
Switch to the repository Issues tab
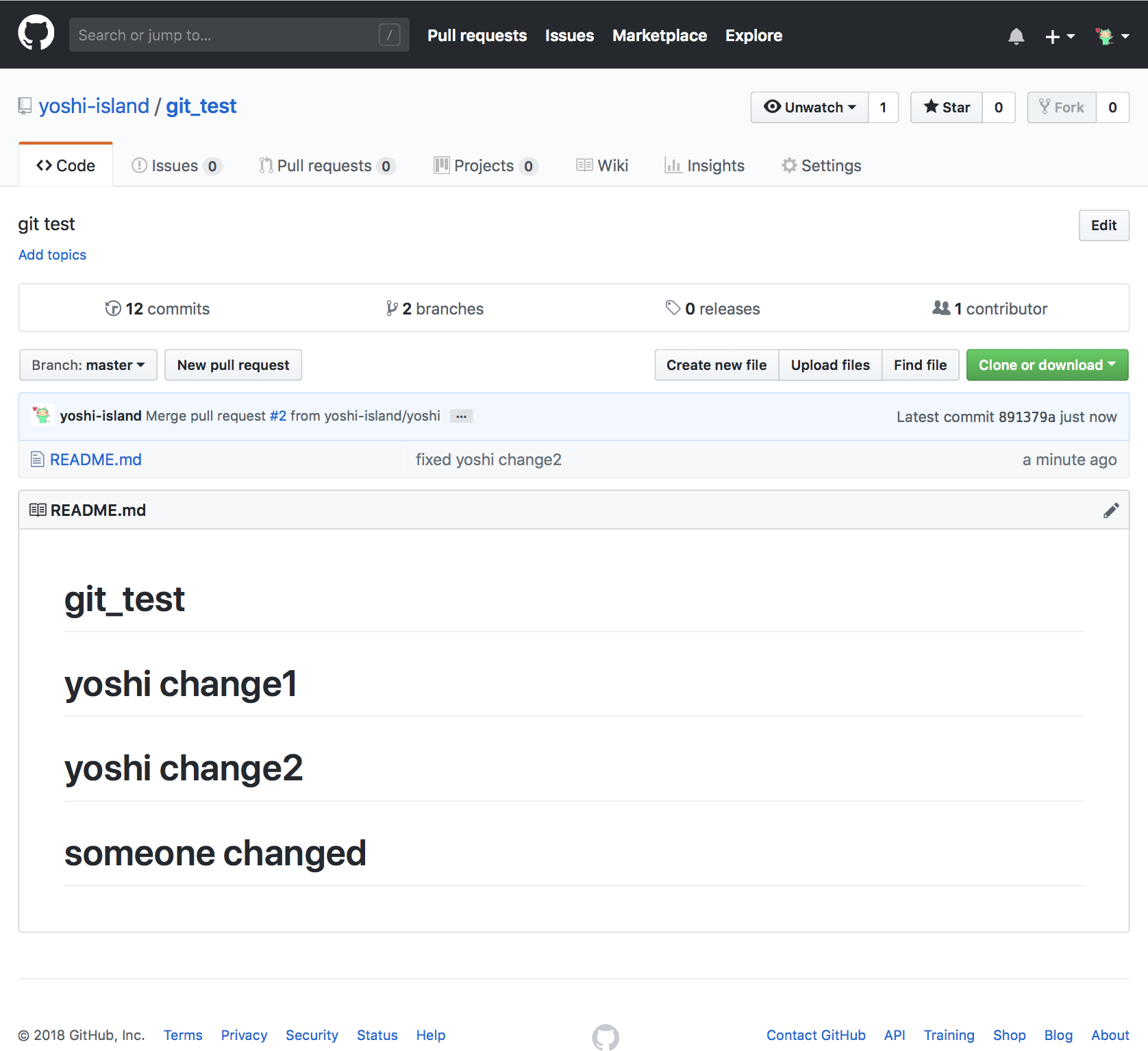[177, 166]
